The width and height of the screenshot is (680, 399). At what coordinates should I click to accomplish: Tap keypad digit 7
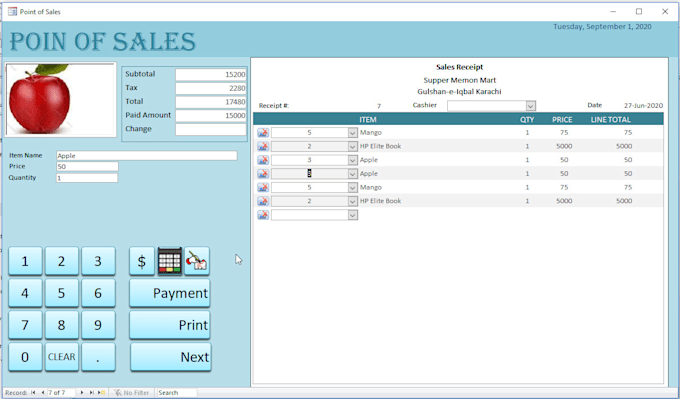click(x=25, y=325)
